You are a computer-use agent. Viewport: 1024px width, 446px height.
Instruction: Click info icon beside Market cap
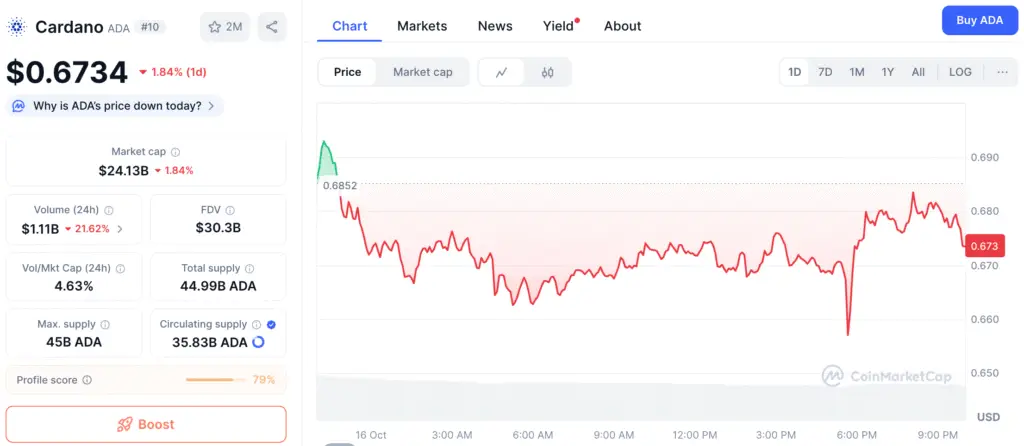[x=175, y=152]
